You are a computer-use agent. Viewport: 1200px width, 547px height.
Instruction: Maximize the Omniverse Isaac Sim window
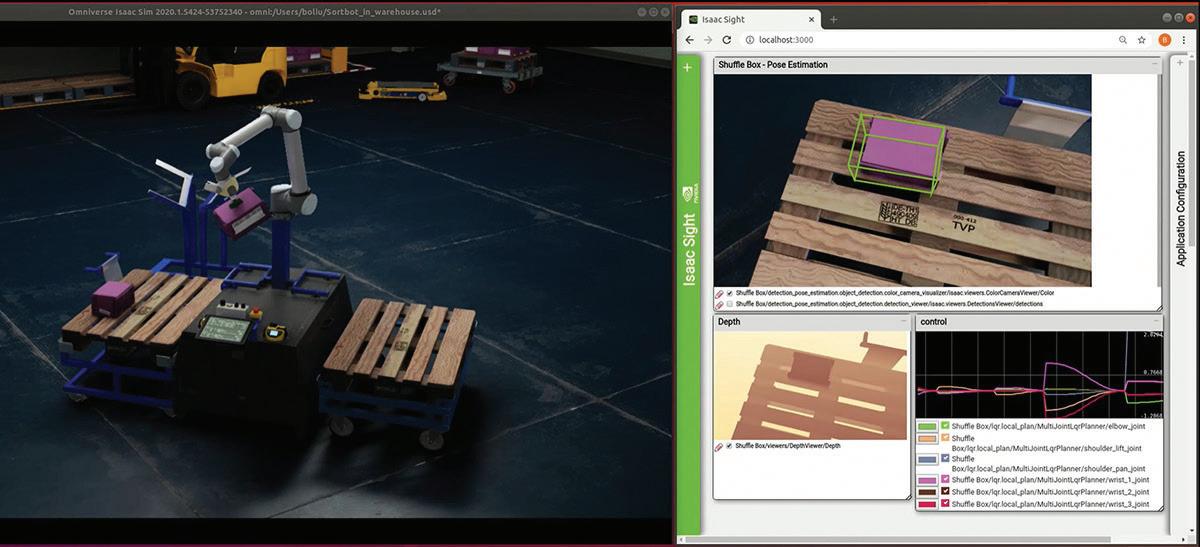pyautogui.click(x=652, y=11)
